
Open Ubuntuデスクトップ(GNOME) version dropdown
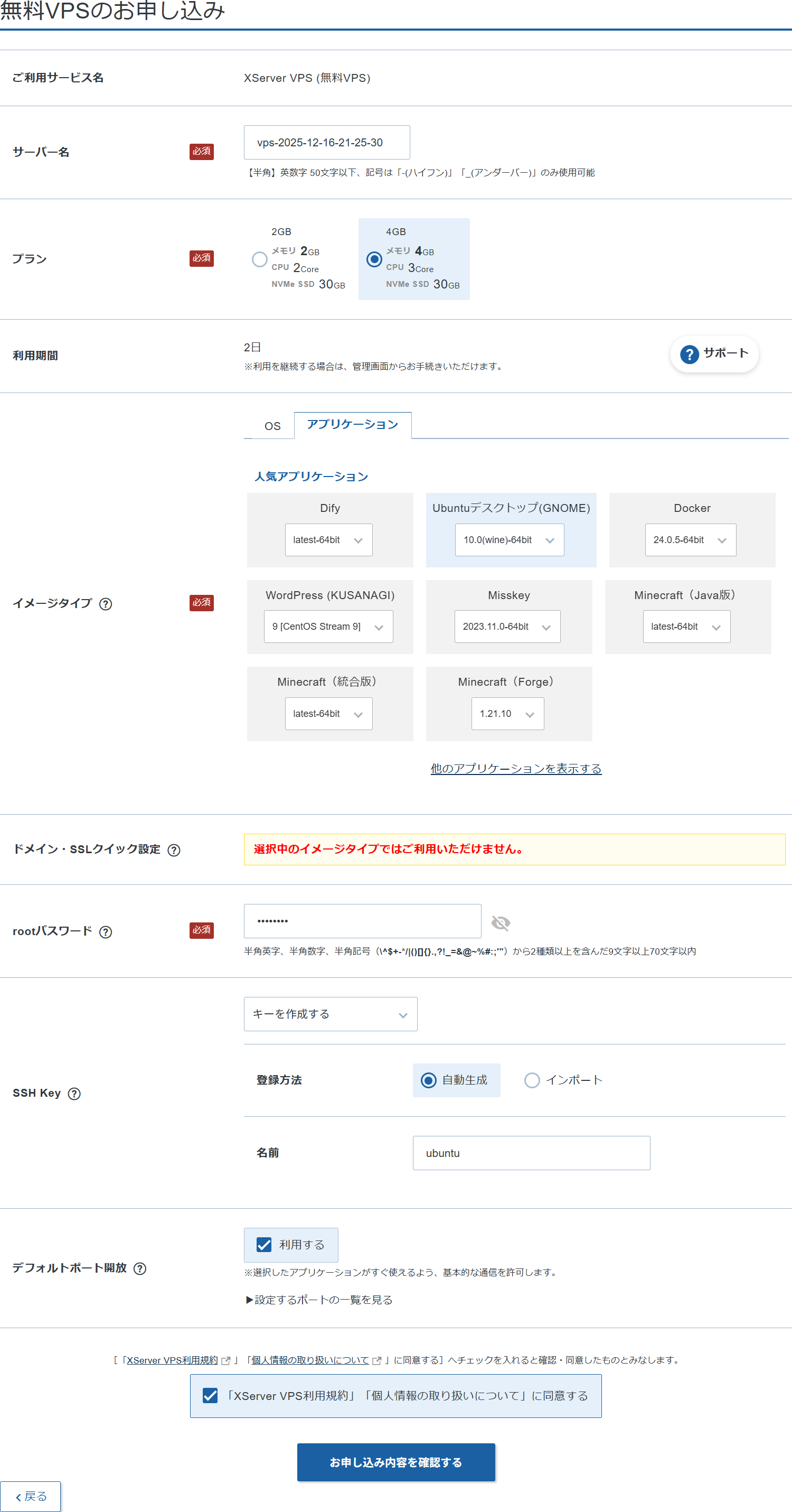[x=509, y=539]
